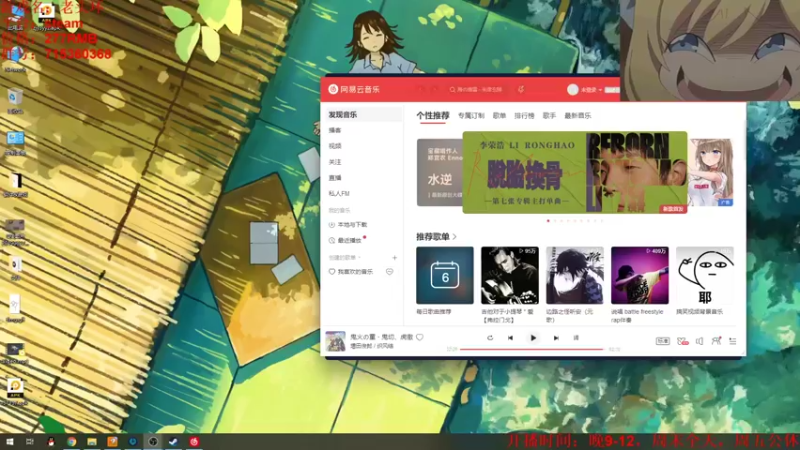Toggle the loop playback mode icon

tap(490, 338)
